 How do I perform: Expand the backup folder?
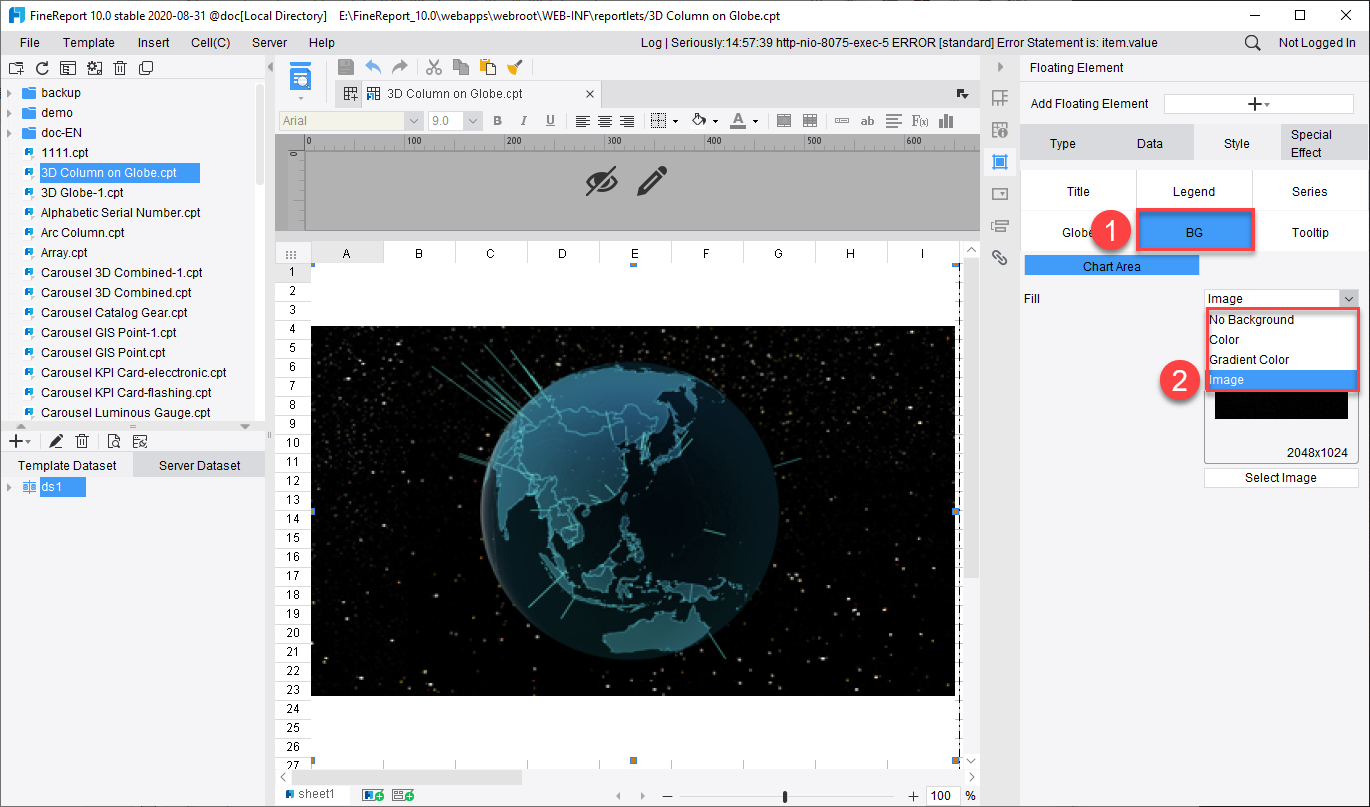(x=9, y=93)
